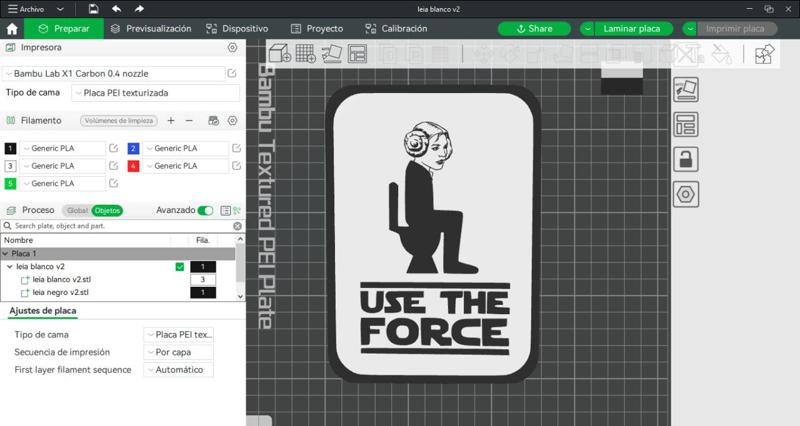Viewport: 800px width, 426px height.
Task: Click the Search plate, object and part field
Action: pyautogui.click(x=121, y=226)
